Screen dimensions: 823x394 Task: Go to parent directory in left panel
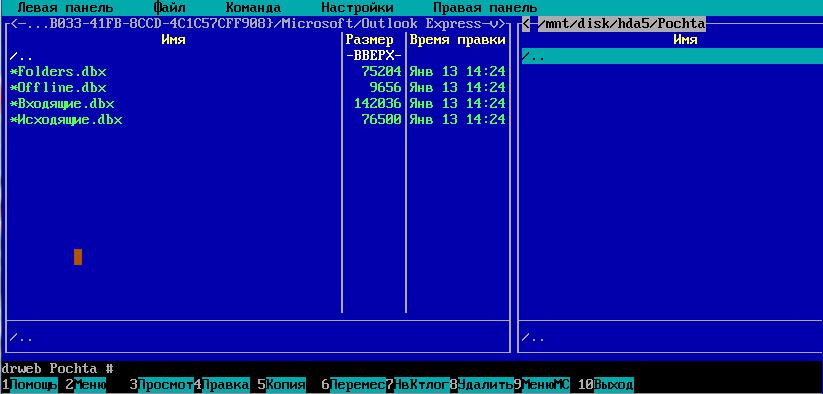click(174, 56)
